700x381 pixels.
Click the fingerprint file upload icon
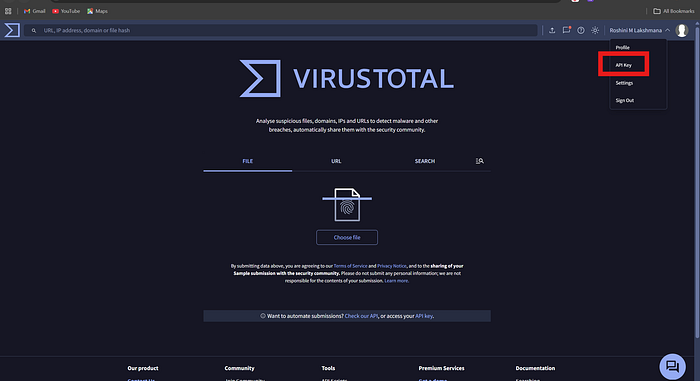[x=347, y=205]
